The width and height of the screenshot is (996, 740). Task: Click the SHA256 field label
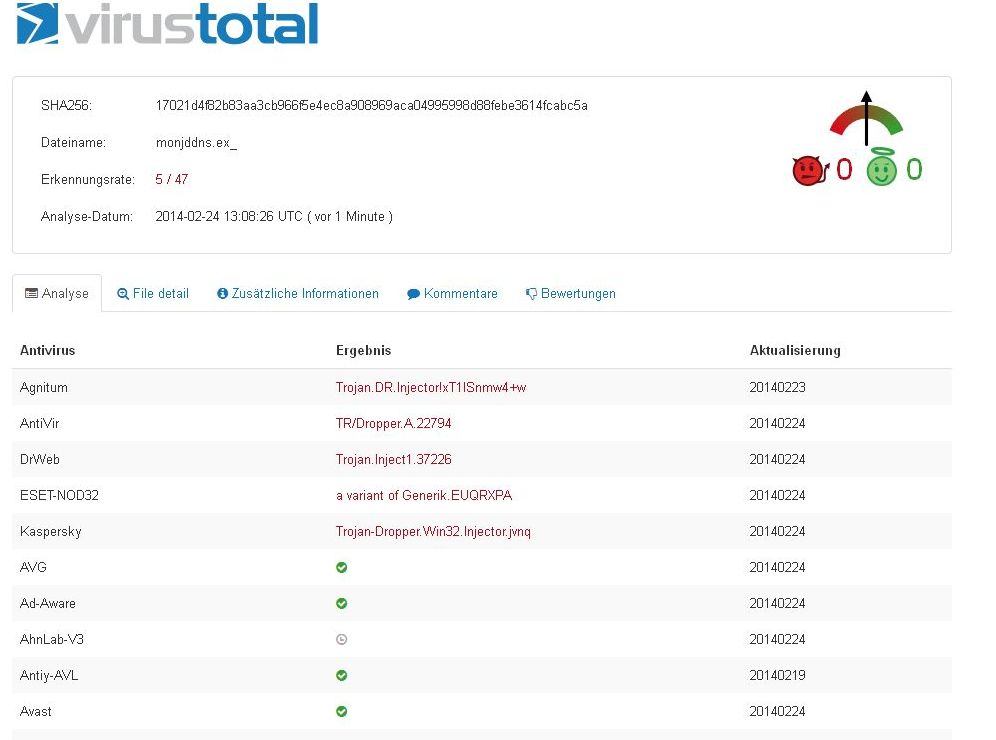pyautogui.click(x=66, y=105)
